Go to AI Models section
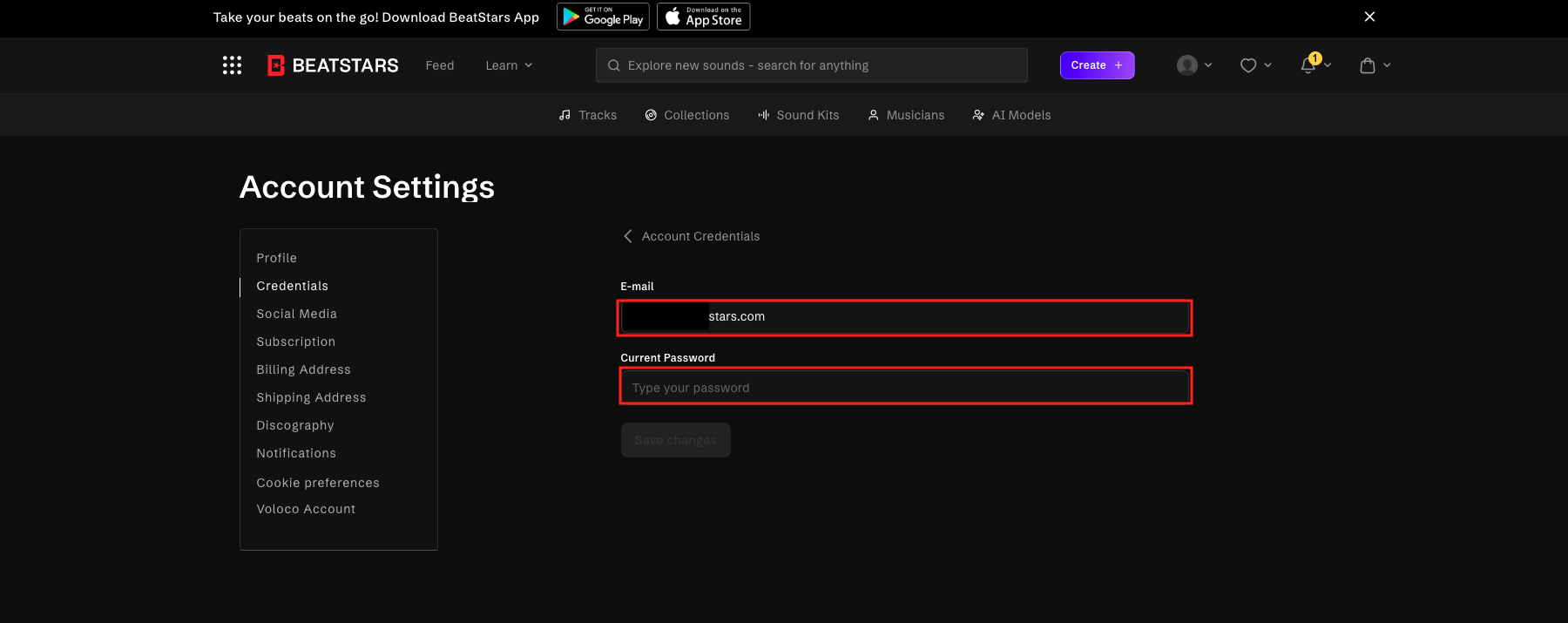 1011,115
